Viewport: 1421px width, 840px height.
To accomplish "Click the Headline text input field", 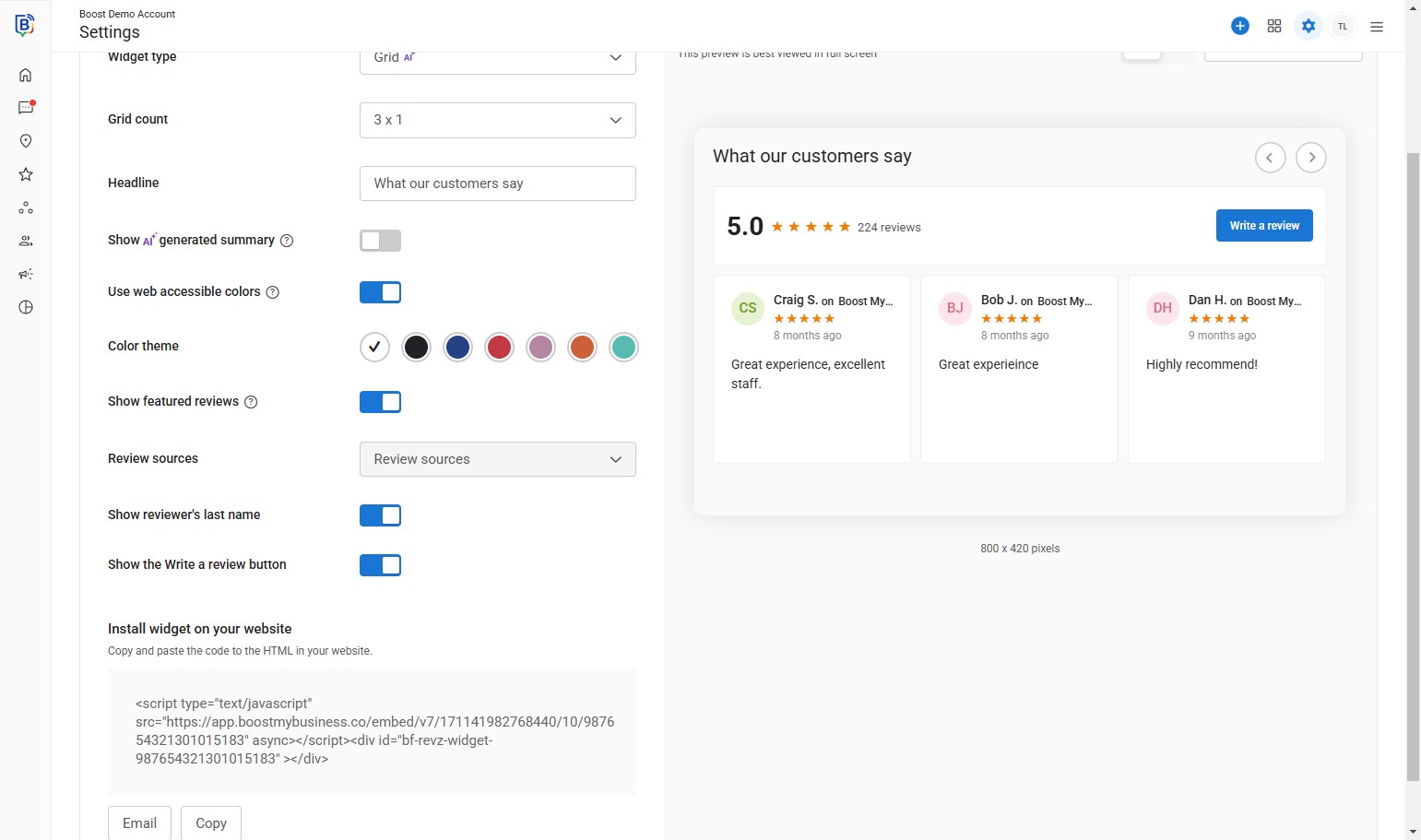I will [x=497, y=183].
